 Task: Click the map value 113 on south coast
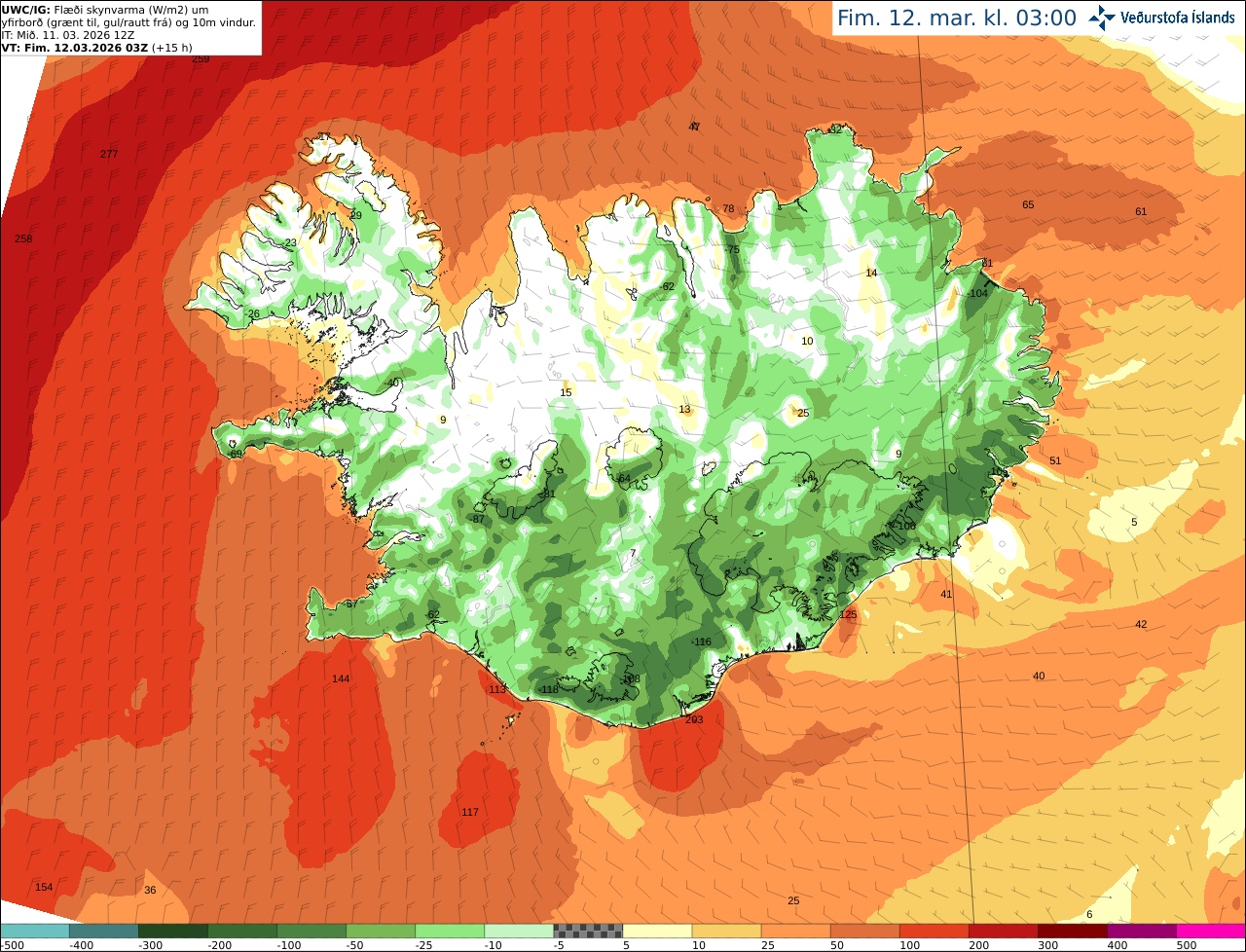pos(497,689)
